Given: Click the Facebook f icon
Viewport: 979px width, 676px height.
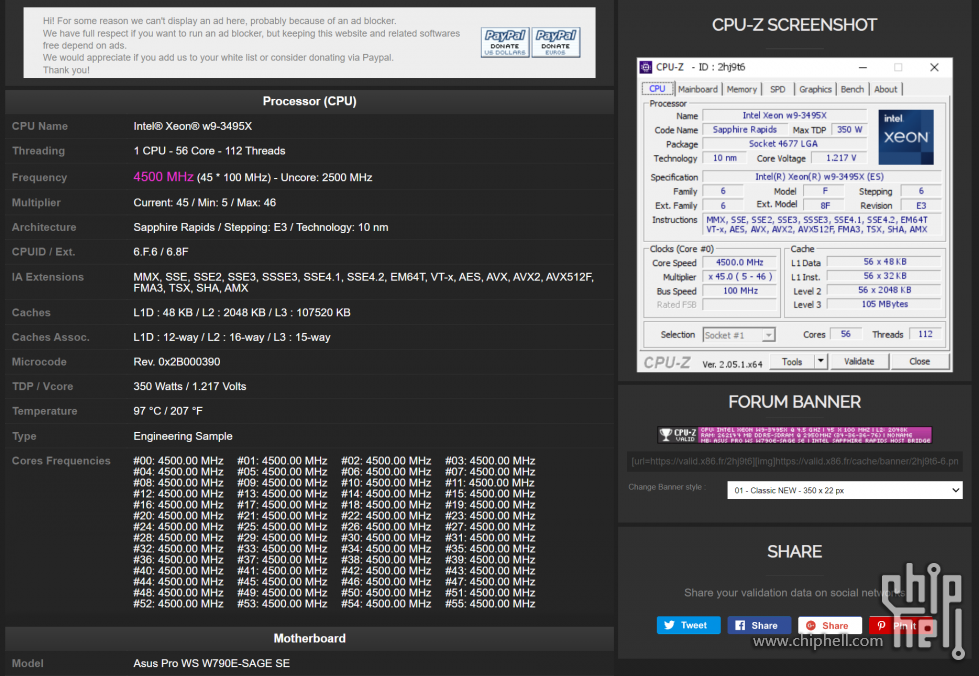Looking at the screenshot, I should tap(740, 625).
